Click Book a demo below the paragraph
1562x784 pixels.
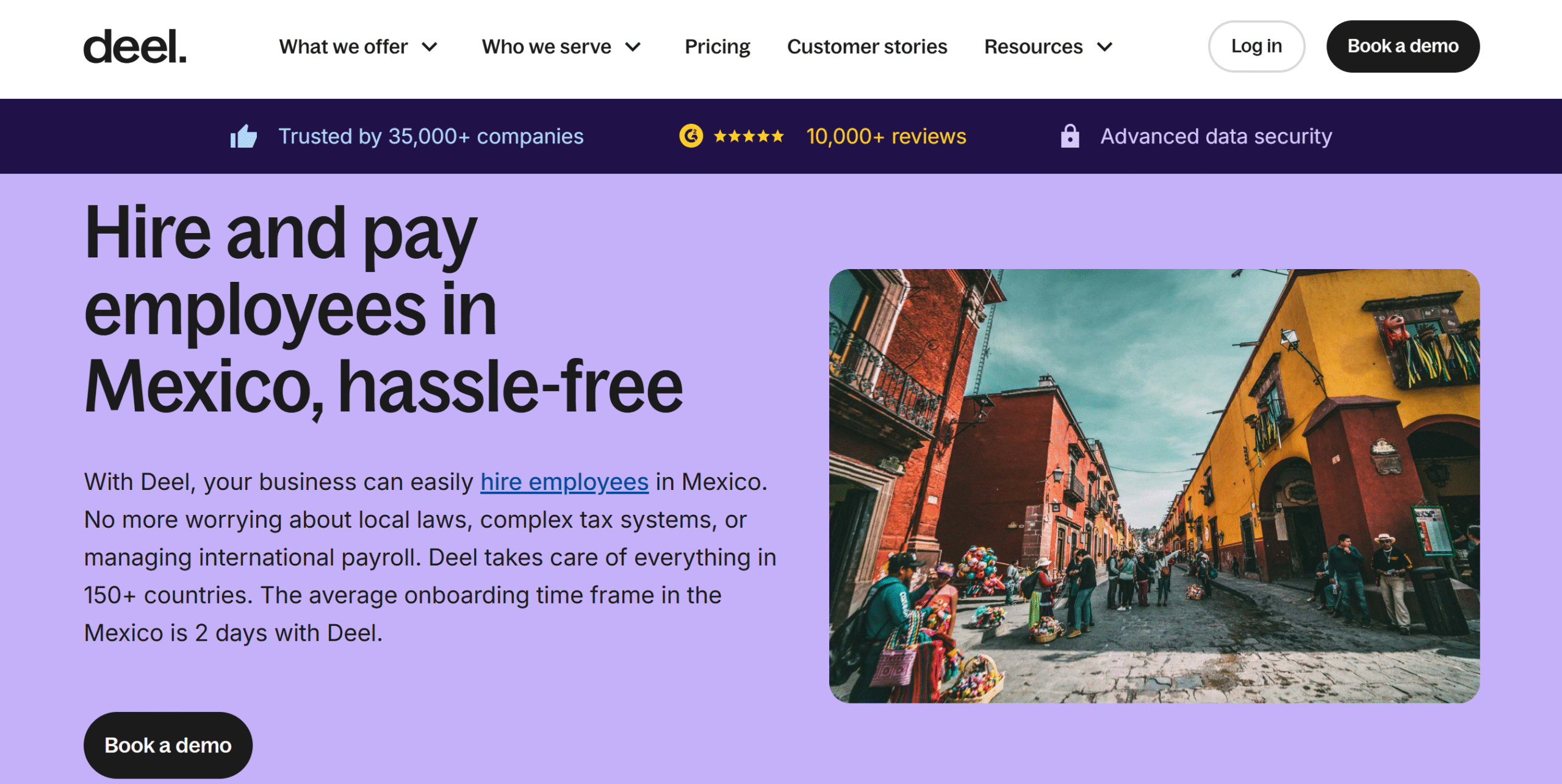[x=168, y=745]
